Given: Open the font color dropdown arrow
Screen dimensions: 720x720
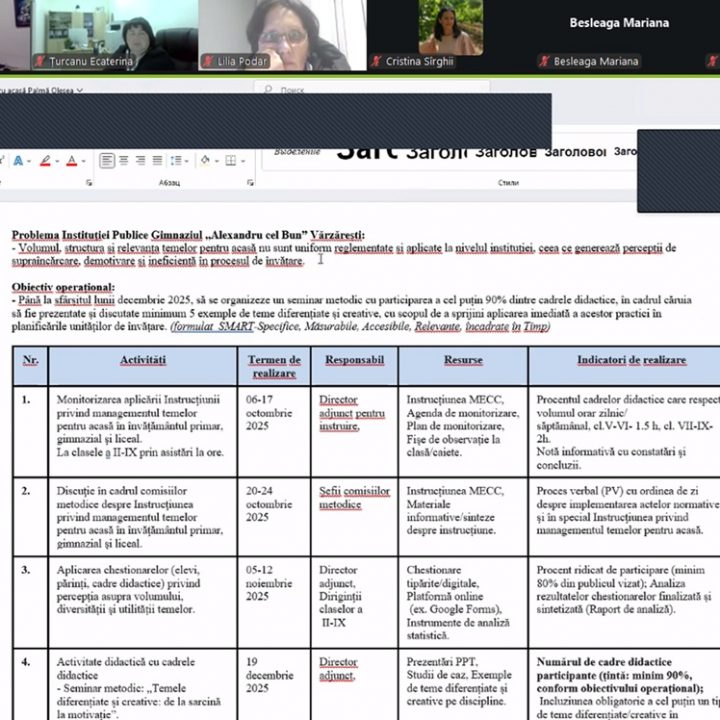Looking at the screenshot, I should (x=83, y=161).
